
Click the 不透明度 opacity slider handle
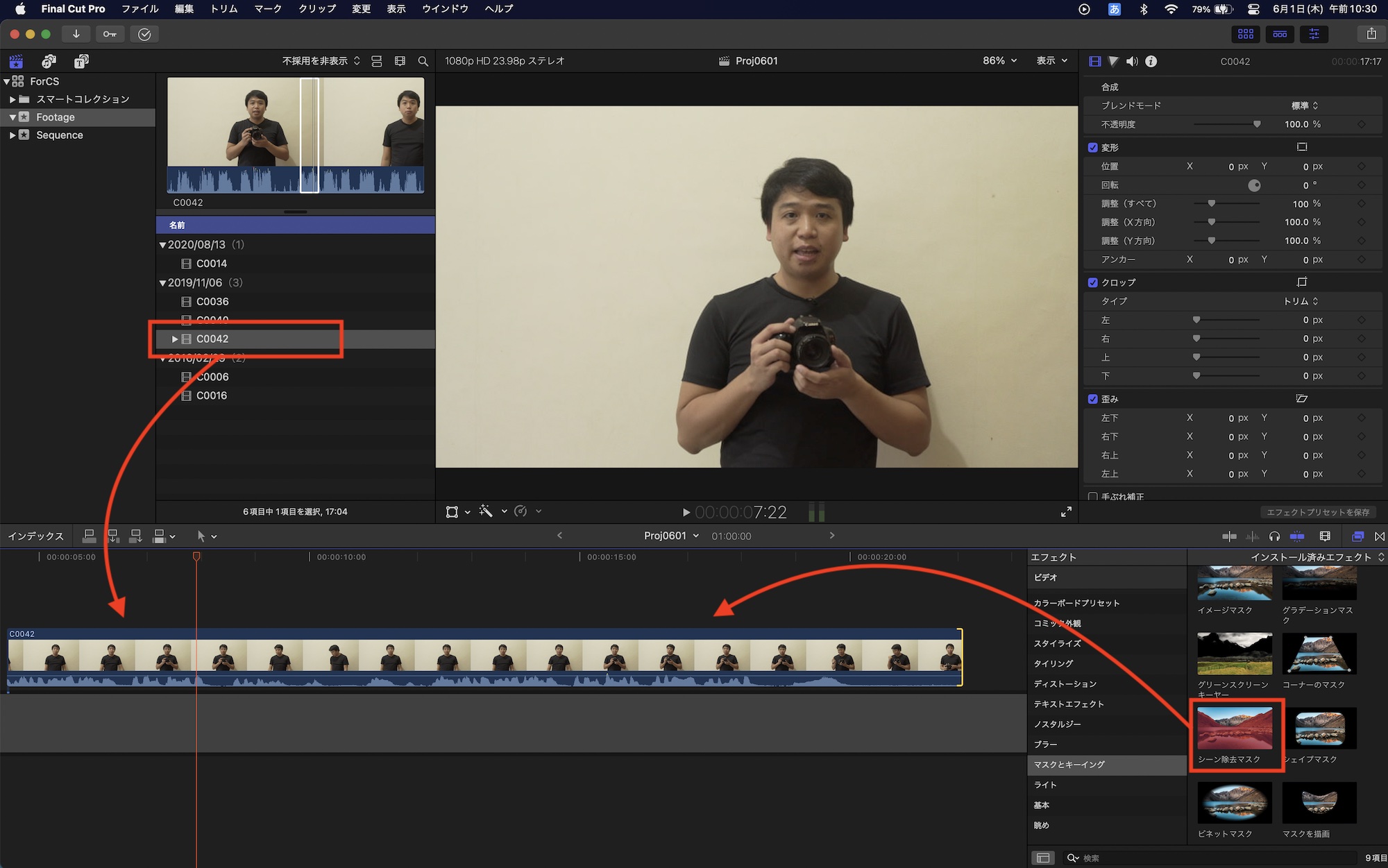[x=1256, y=124]
